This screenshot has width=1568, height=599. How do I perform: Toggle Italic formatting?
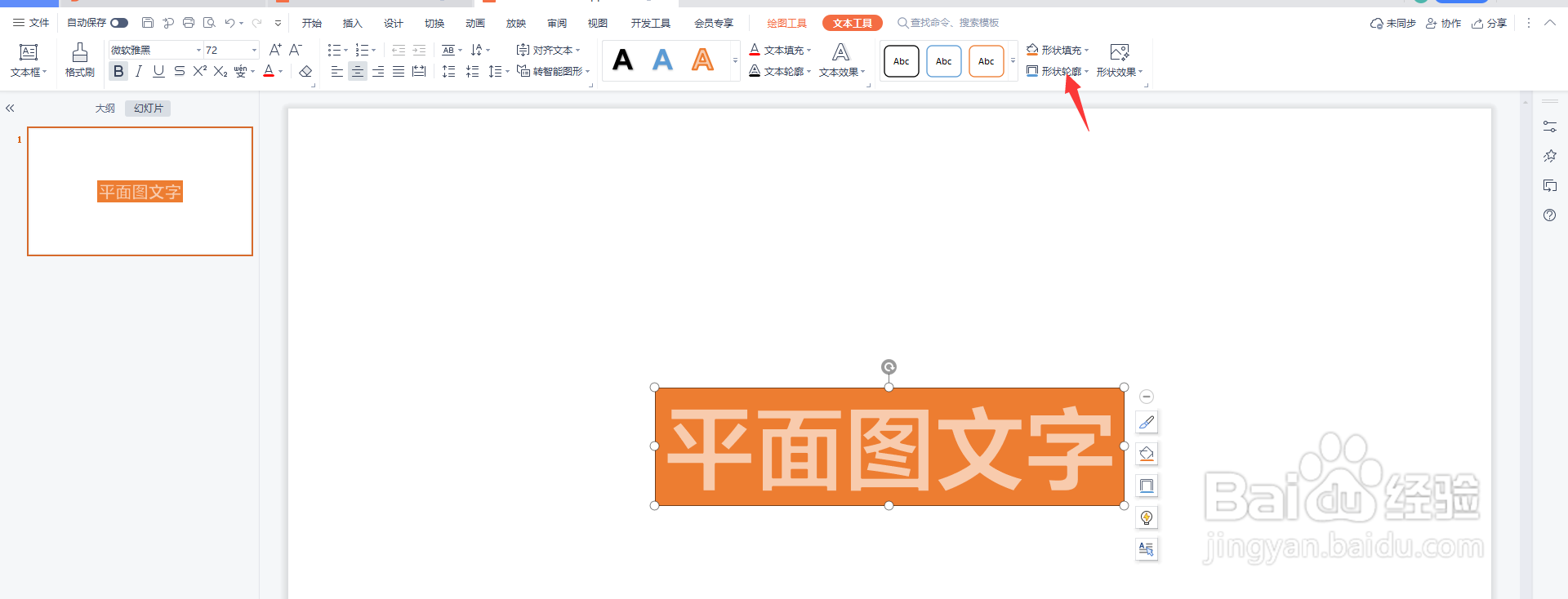click(x=139, y=72)
